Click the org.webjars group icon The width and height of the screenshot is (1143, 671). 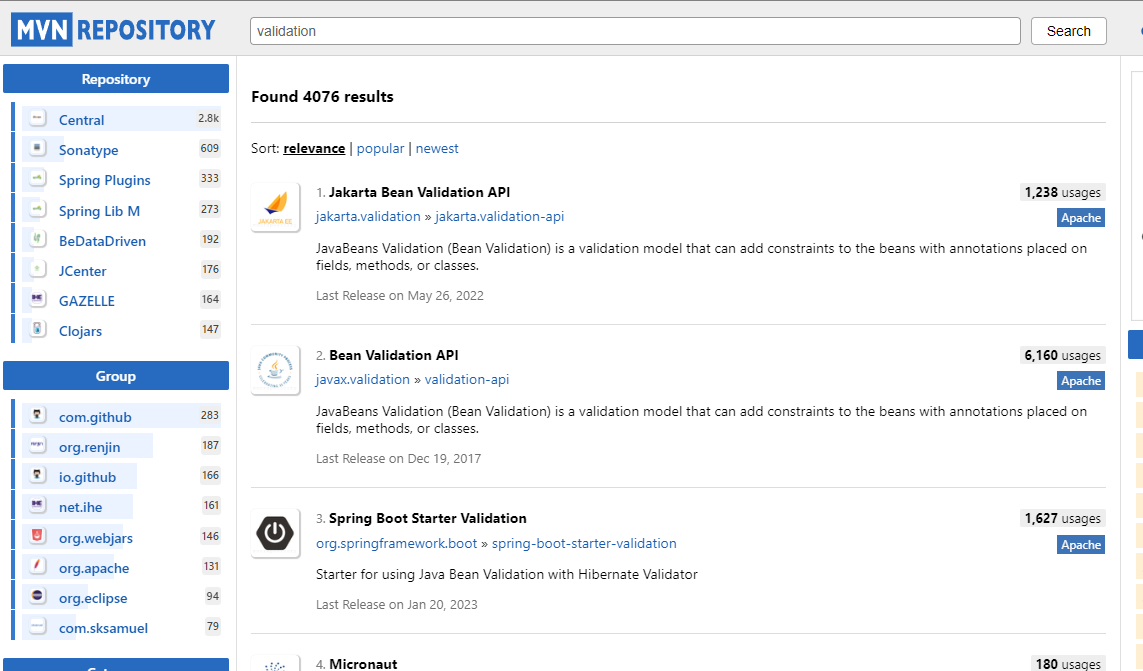pos(38,535)
